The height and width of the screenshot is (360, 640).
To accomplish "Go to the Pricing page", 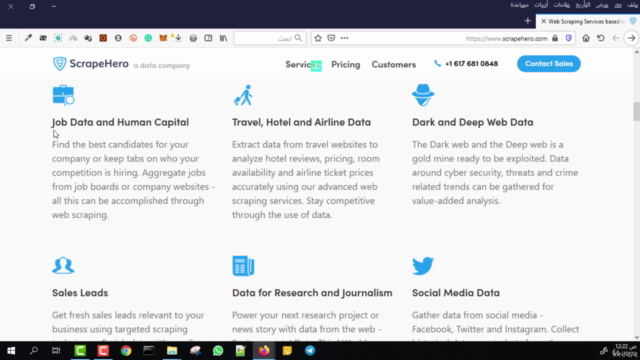I will click(x=346, y=64).
